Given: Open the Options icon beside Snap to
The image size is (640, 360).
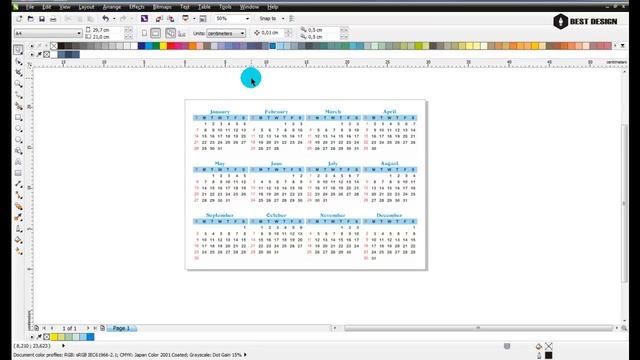Looking at the screenshot, I should click(x=292, y=19).
